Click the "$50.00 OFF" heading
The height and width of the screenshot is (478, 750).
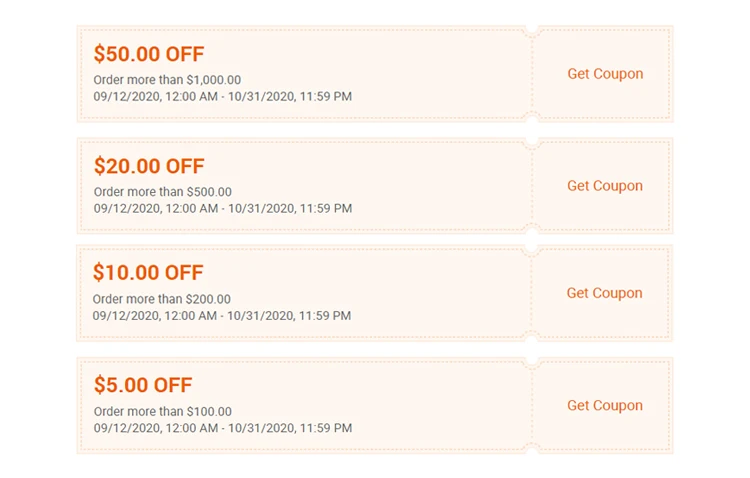[149, 54]
